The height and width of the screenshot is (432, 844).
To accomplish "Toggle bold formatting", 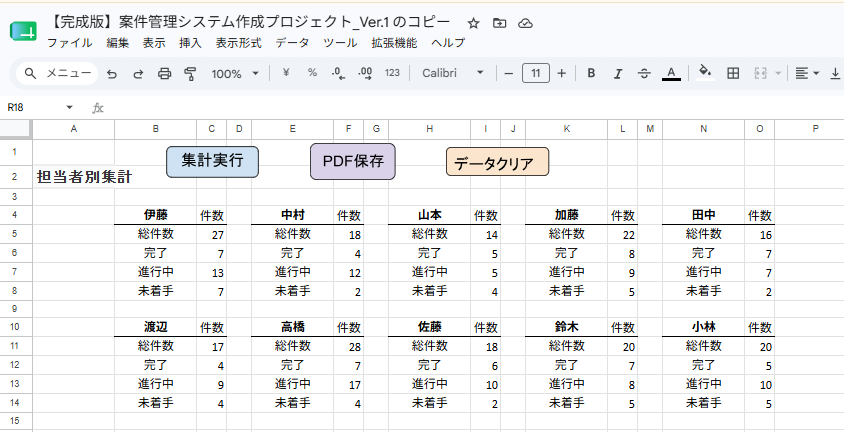I will click(591, 73).
